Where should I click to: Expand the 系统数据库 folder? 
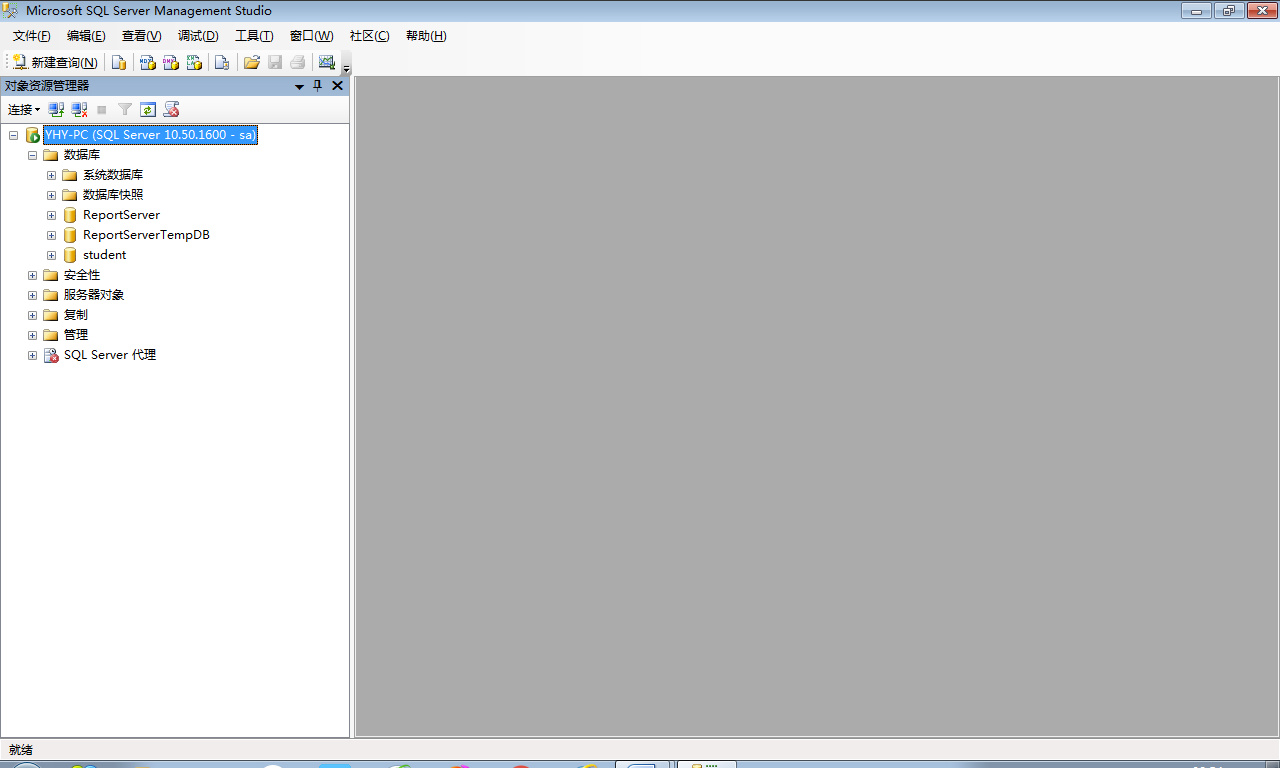[51, 175]
